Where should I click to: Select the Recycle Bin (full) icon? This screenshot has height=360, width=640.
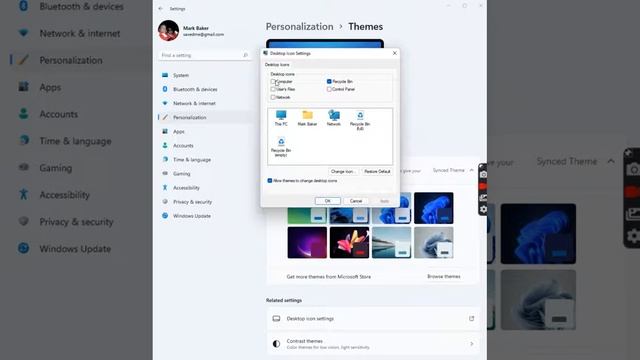pos(360,120)
